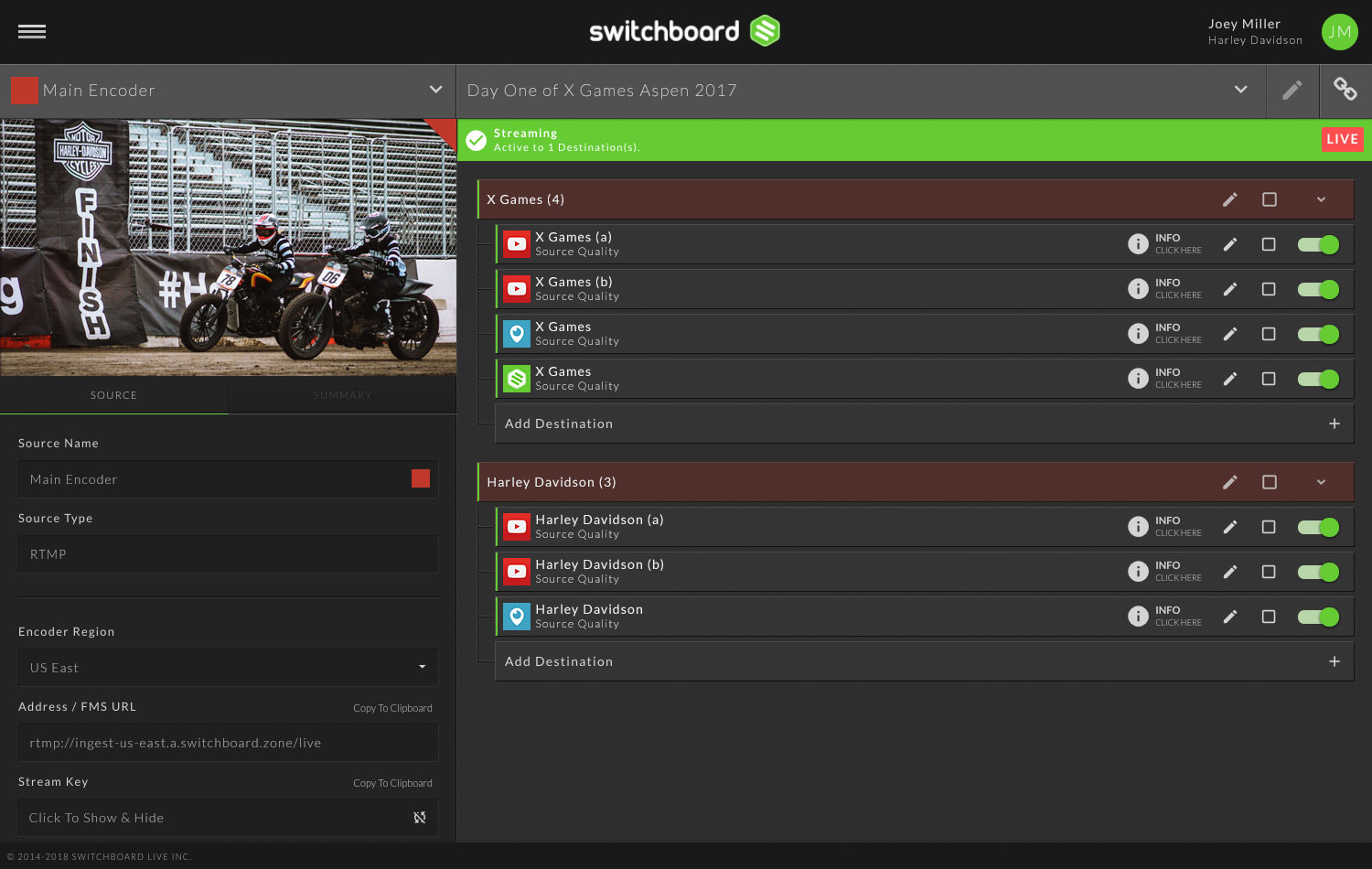
Task: Click the Switchboard logo icon
Action: tap(765, 31)
